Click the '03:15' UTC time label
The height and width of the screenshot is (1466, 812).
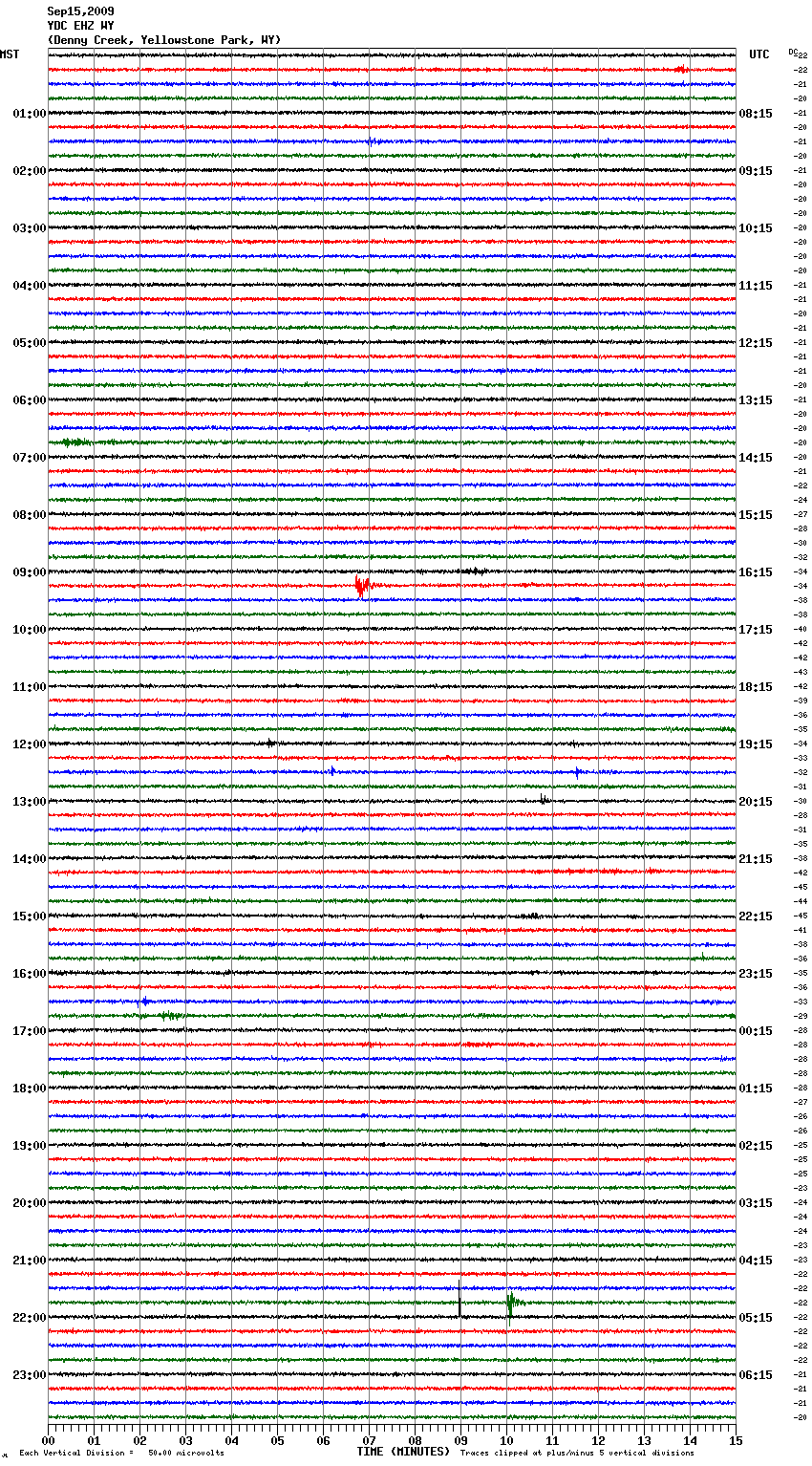pyautogui.click(x=756, y=1203)
